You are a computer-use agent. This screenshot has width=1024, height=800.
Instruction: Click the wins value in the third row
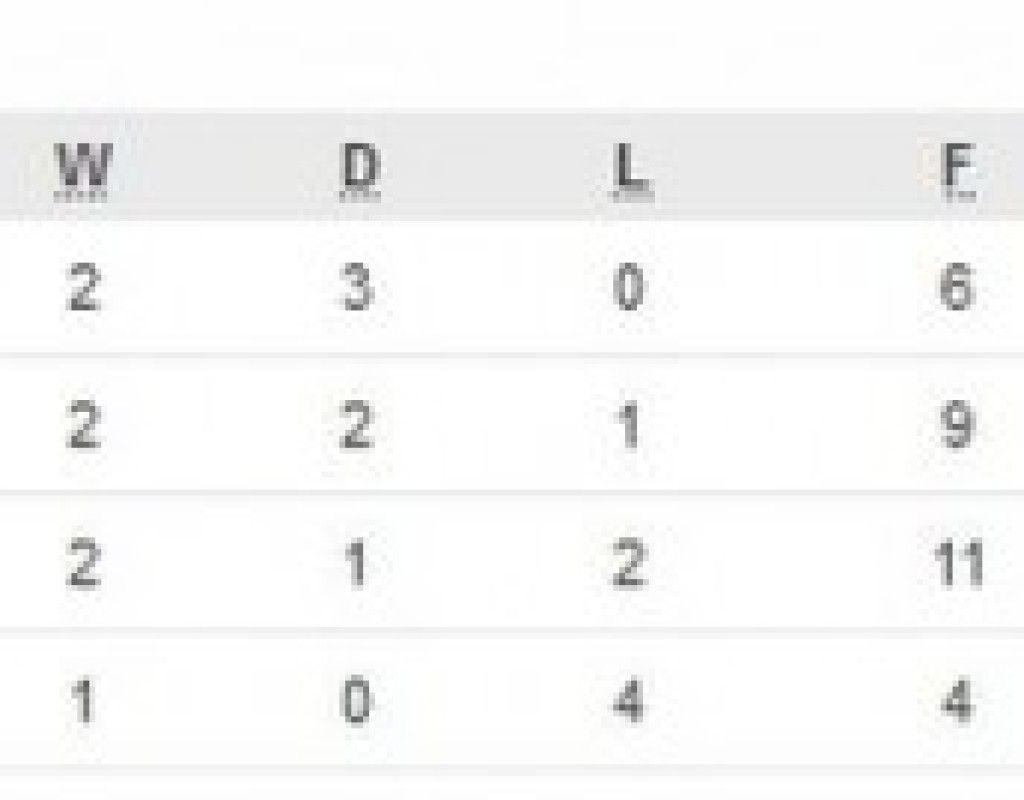tap(84, 565)
